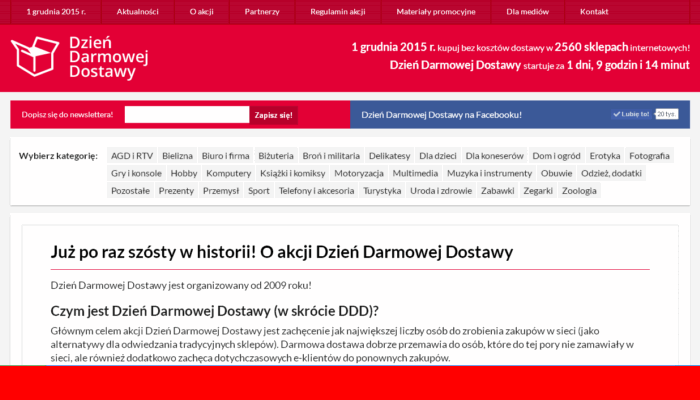Go to the O akcji page
Viewport: 700px width, 400px height.
201,12
